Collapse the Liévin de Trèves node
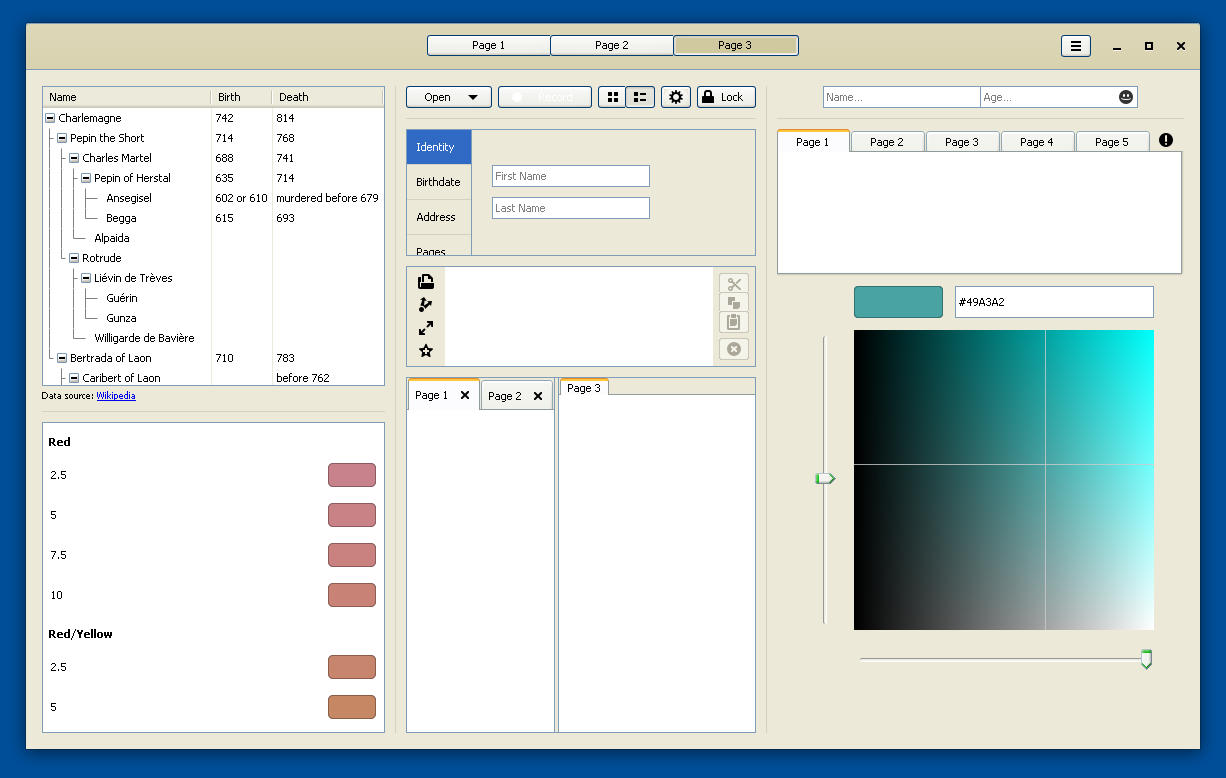1226x778 pixels. coord(86,278)
